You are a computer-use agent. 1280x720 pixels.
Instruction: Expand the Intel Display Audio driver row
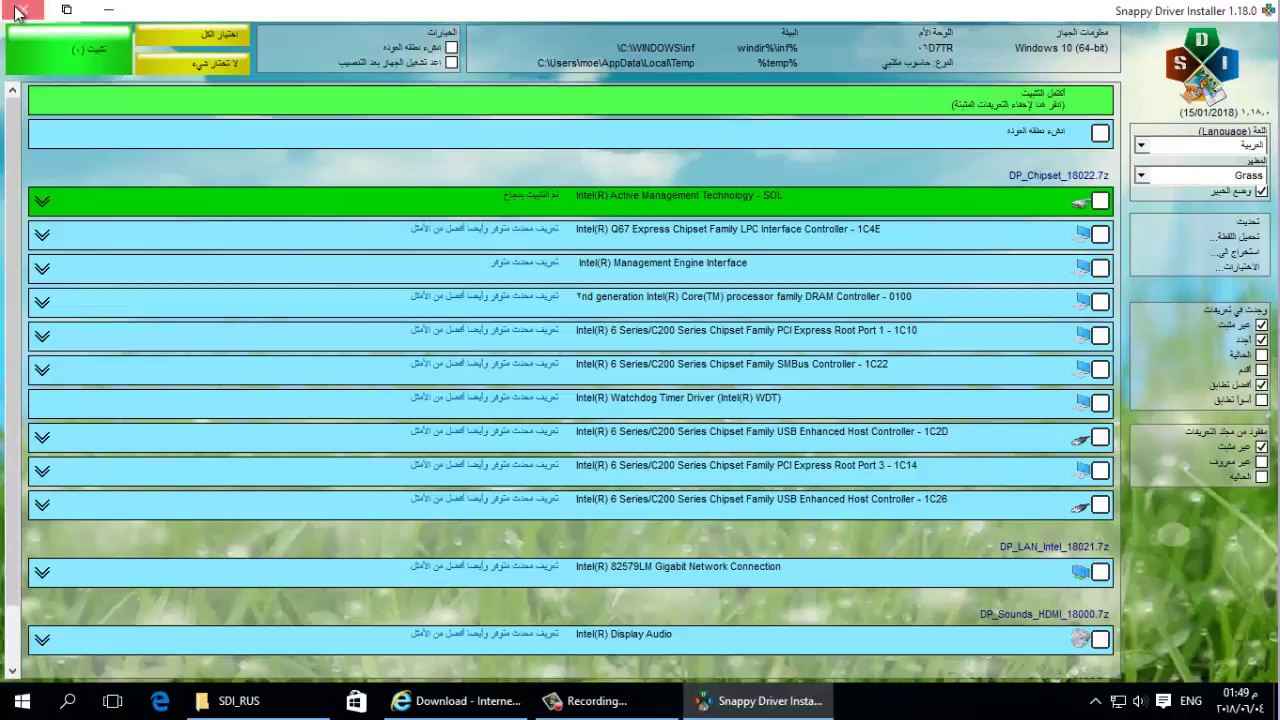(x=42, y=640)
